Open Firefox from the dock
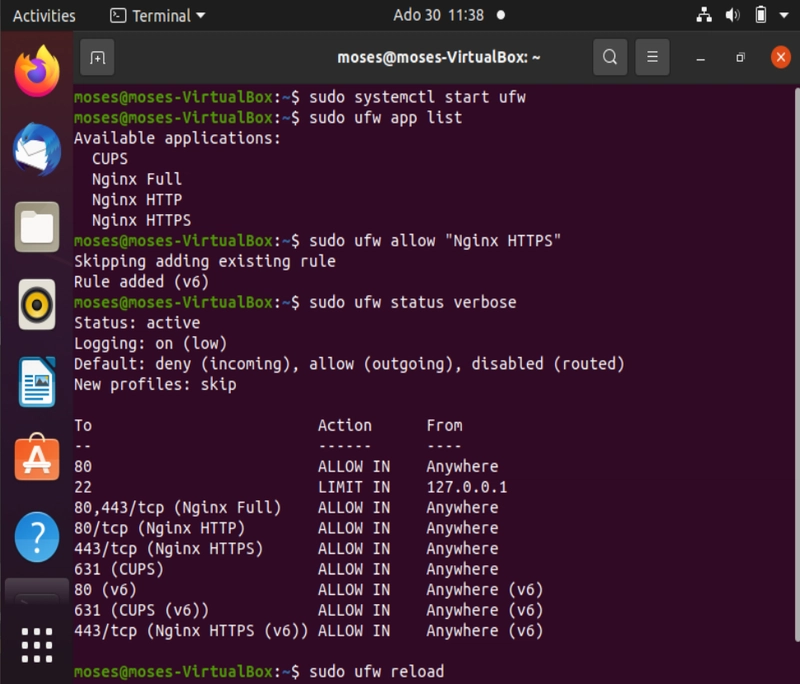This screenshot has width=800, height=684. tap(37, 71)
